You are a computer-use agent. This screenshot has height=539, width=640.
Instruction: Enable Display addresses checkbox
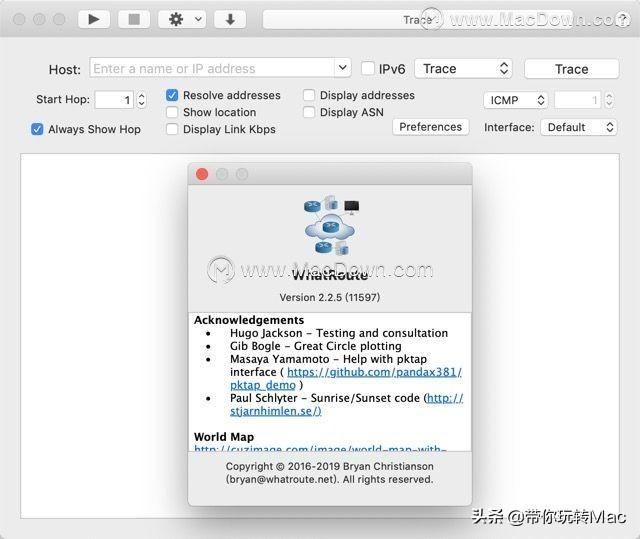pos(309,95)
